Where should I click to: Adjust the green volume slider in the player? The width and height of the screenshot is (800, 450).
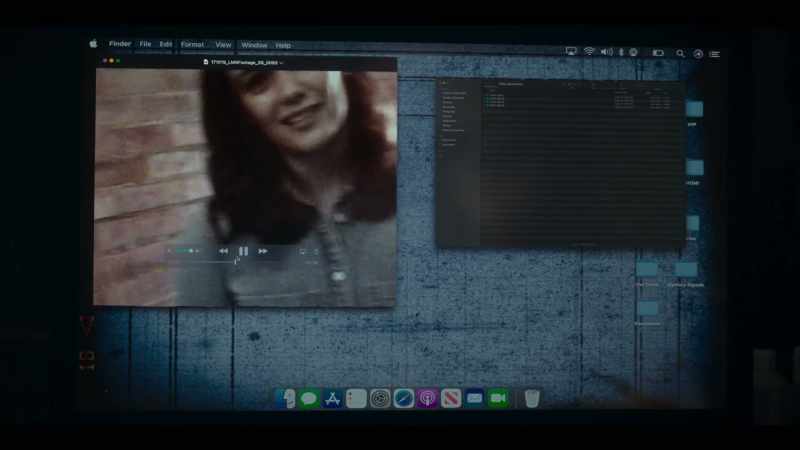(x=185, y=251)
